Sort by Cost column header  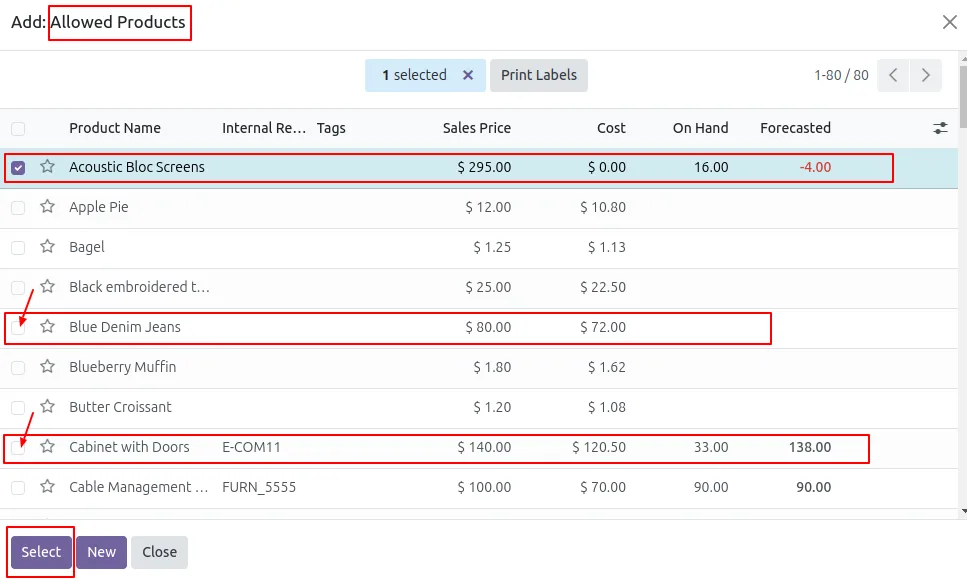pos(611,128)
